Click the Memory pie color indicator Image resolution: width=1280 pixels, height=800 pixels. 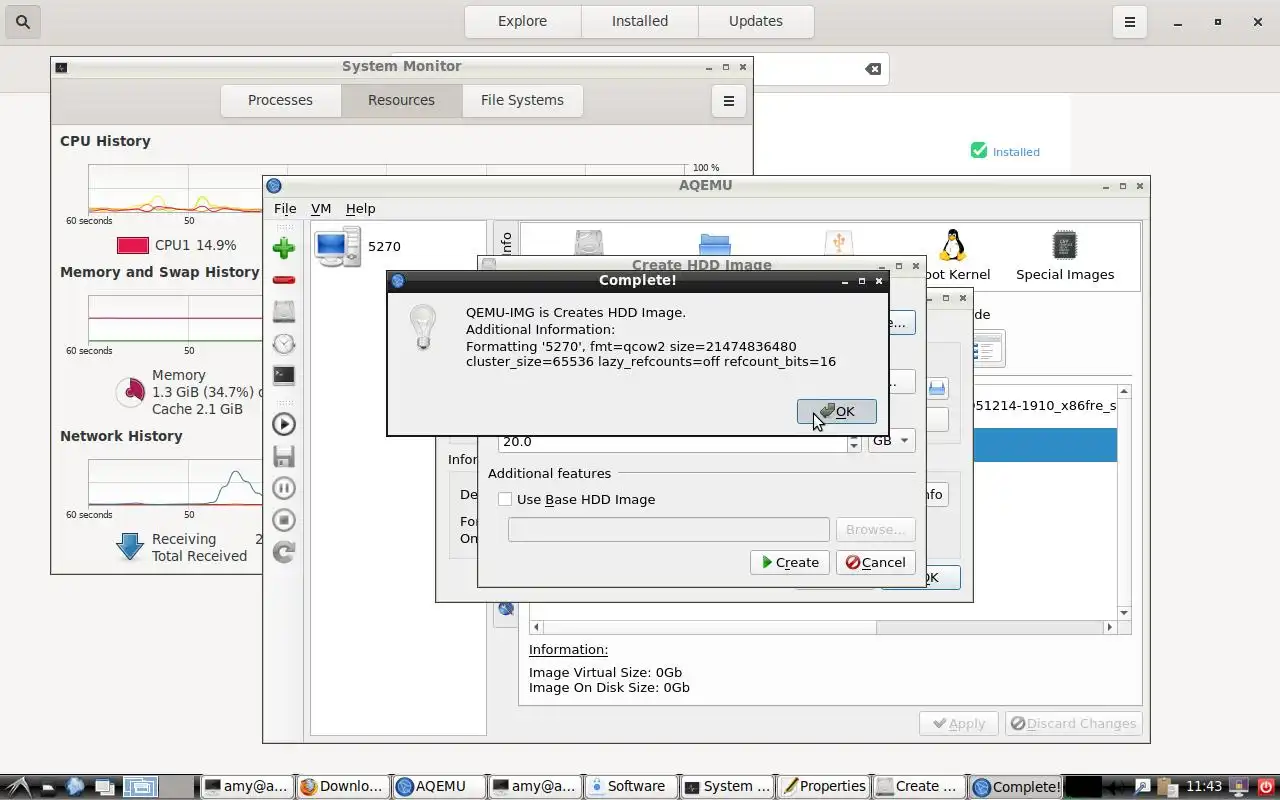point(130,392)
